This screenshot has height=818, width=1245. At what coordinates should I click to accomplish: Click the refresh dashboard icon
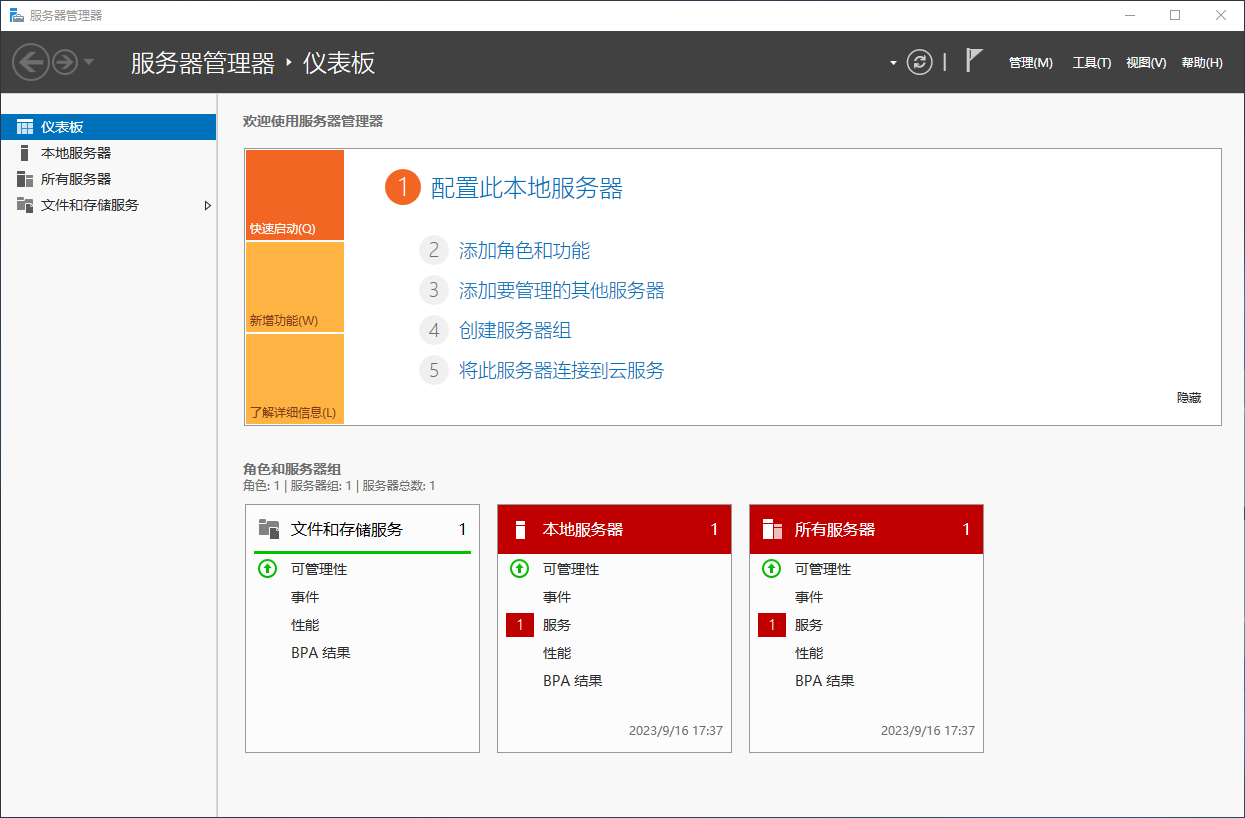click(x=919, y=62)
